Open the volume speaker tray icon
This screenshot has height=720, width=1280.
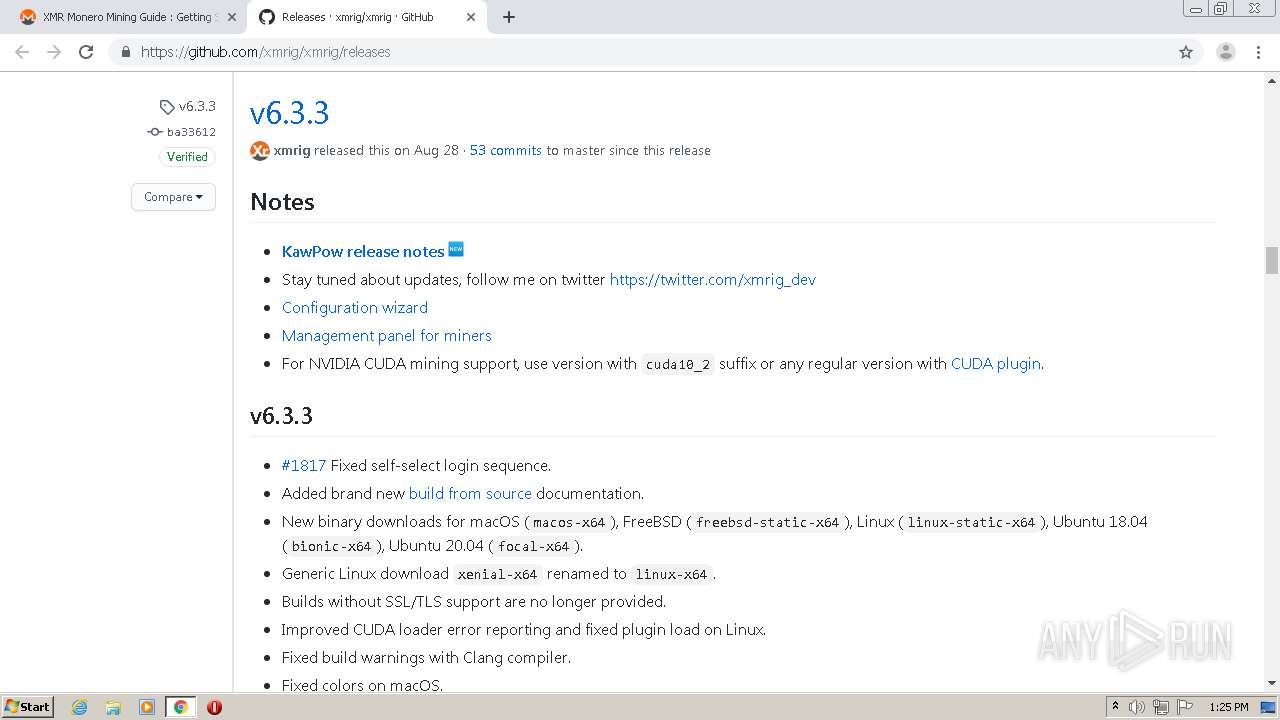(1137, 707)
